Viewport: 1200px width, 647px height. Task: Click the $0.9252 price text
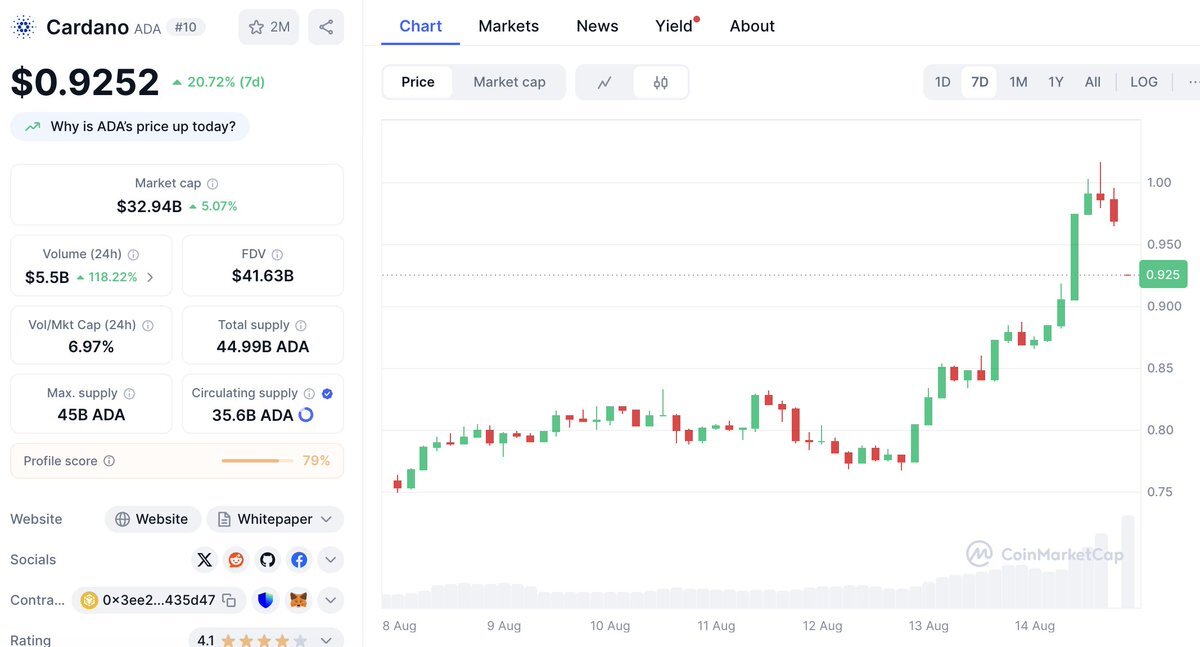85,82
